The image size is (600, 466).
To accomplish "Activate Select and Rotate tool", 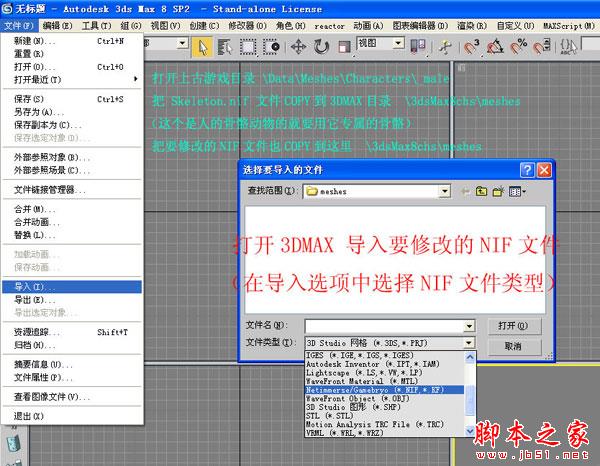I will click(321, 47).
